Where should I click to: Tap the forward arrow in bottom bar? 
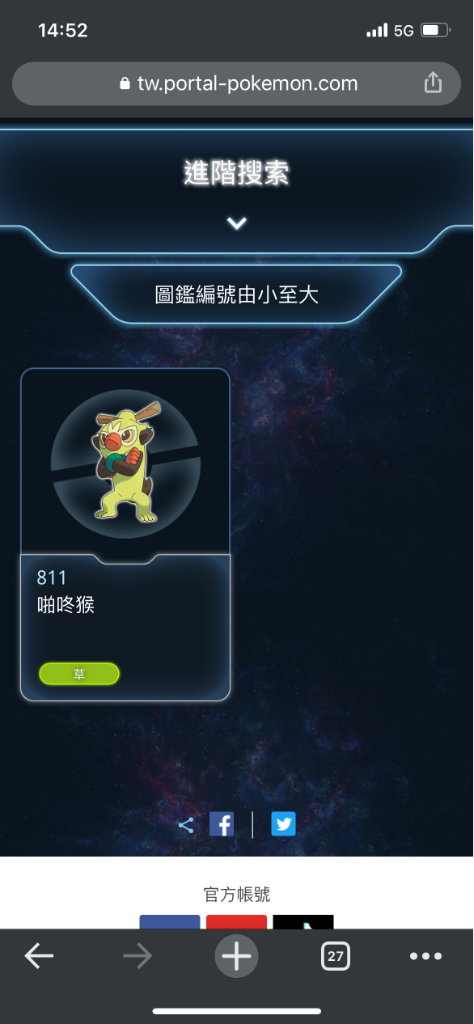137,956
